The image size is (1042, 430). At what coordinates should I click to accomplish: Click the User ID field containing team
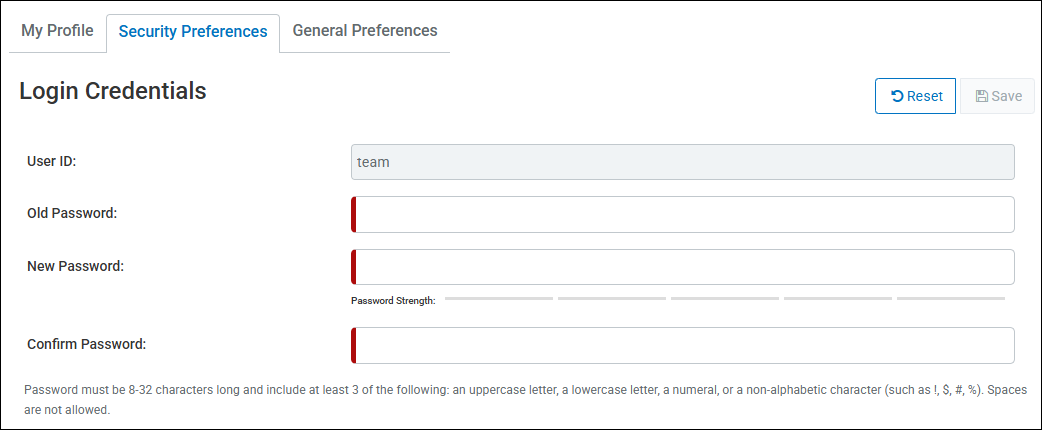[682, 162]
